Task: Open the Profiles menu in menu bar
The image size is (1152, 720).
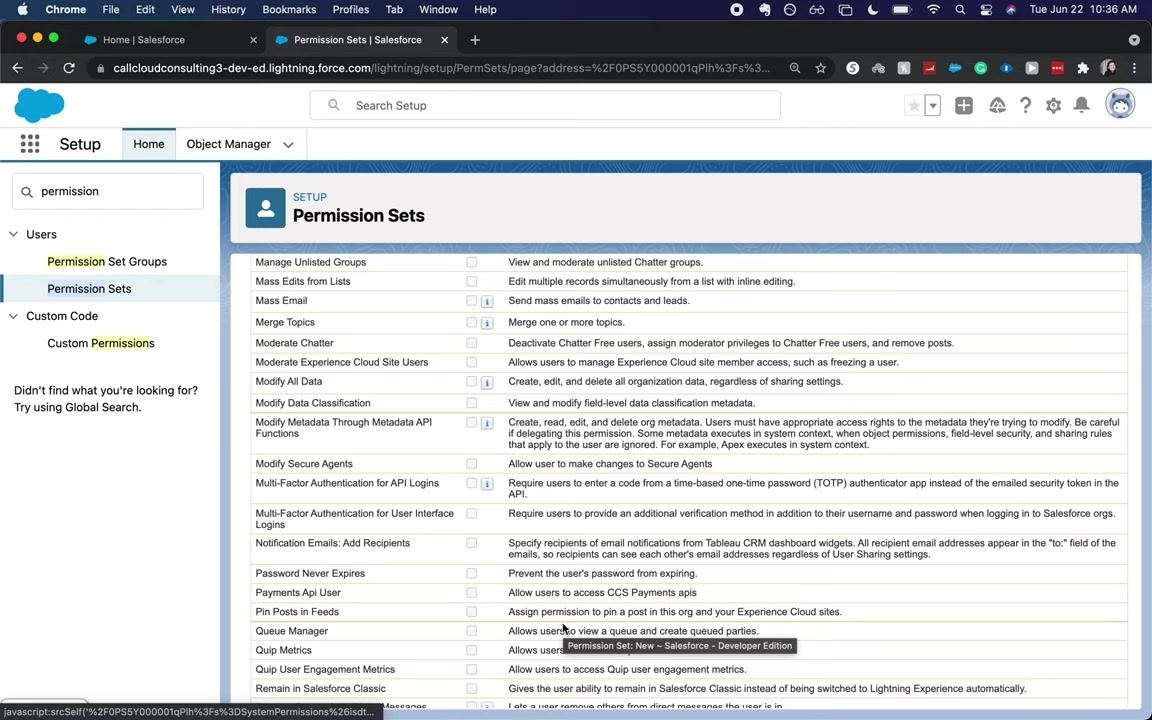Action: (350, 10)
